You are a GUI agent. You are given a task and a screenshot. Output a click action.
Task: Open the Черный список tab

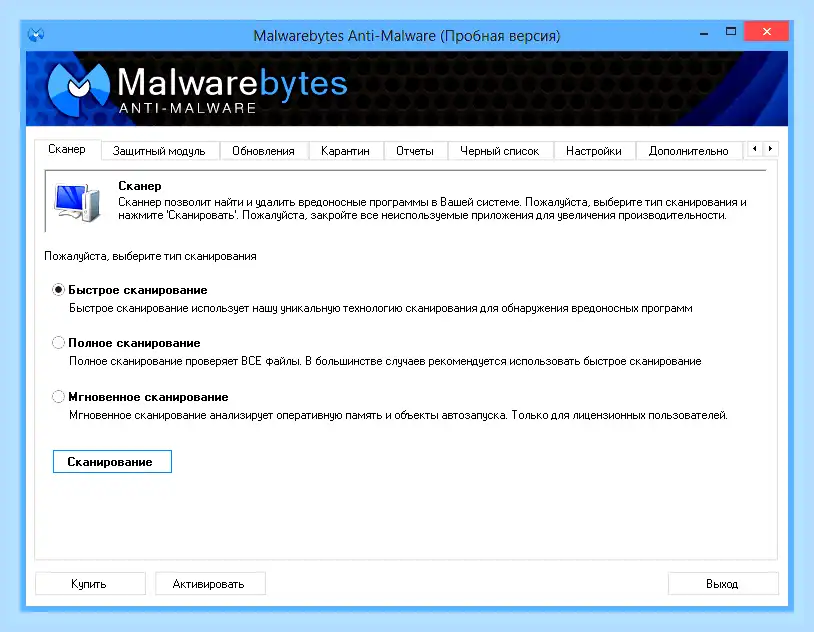499,151
